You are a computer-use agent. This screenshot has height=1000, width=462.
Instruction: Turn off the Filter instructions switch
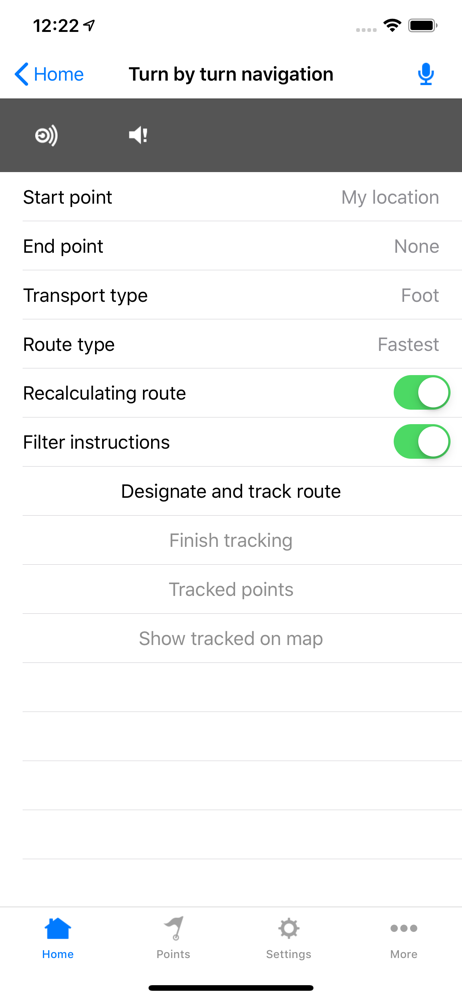coord(422,442)
